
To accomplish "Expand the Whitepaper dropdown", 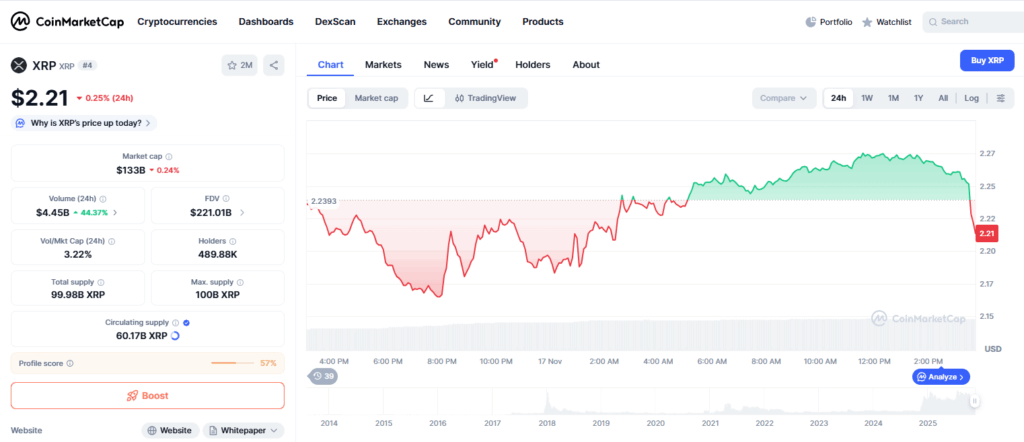I will 243,430.
